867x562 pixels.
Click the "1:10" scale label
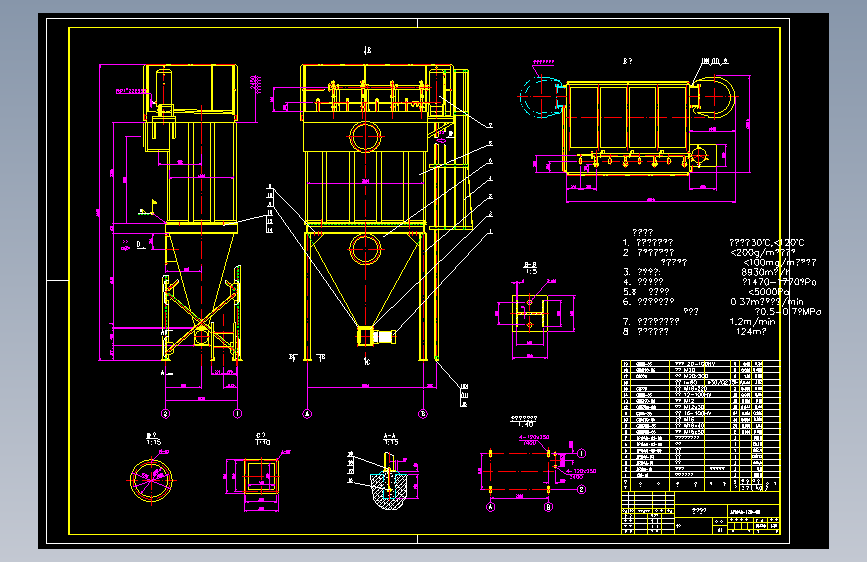263,443
